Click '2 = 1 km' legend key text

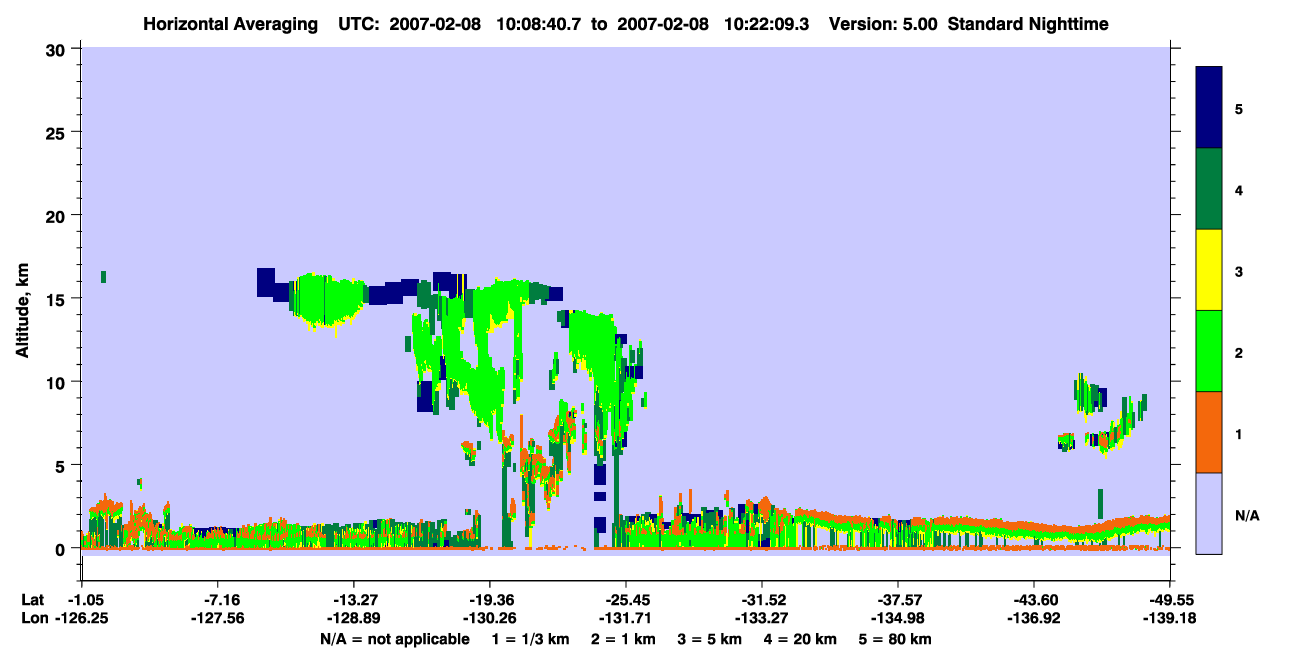pos(623,639)
